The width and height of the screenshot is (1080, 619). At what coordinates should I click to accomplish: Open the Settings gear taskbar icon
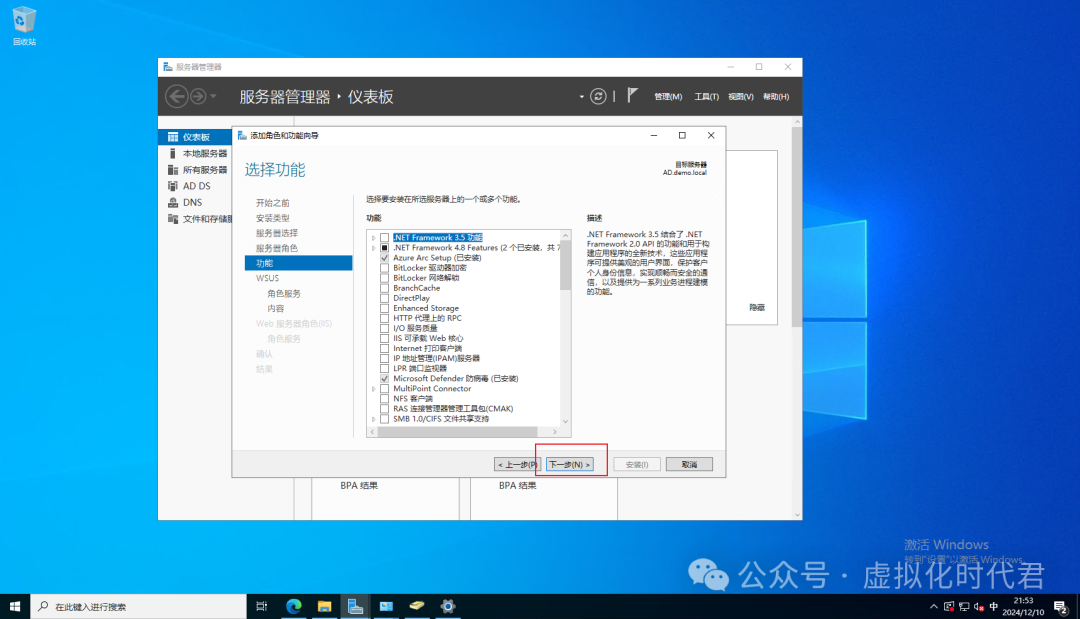pyautogui.click(x=448, y=607)
